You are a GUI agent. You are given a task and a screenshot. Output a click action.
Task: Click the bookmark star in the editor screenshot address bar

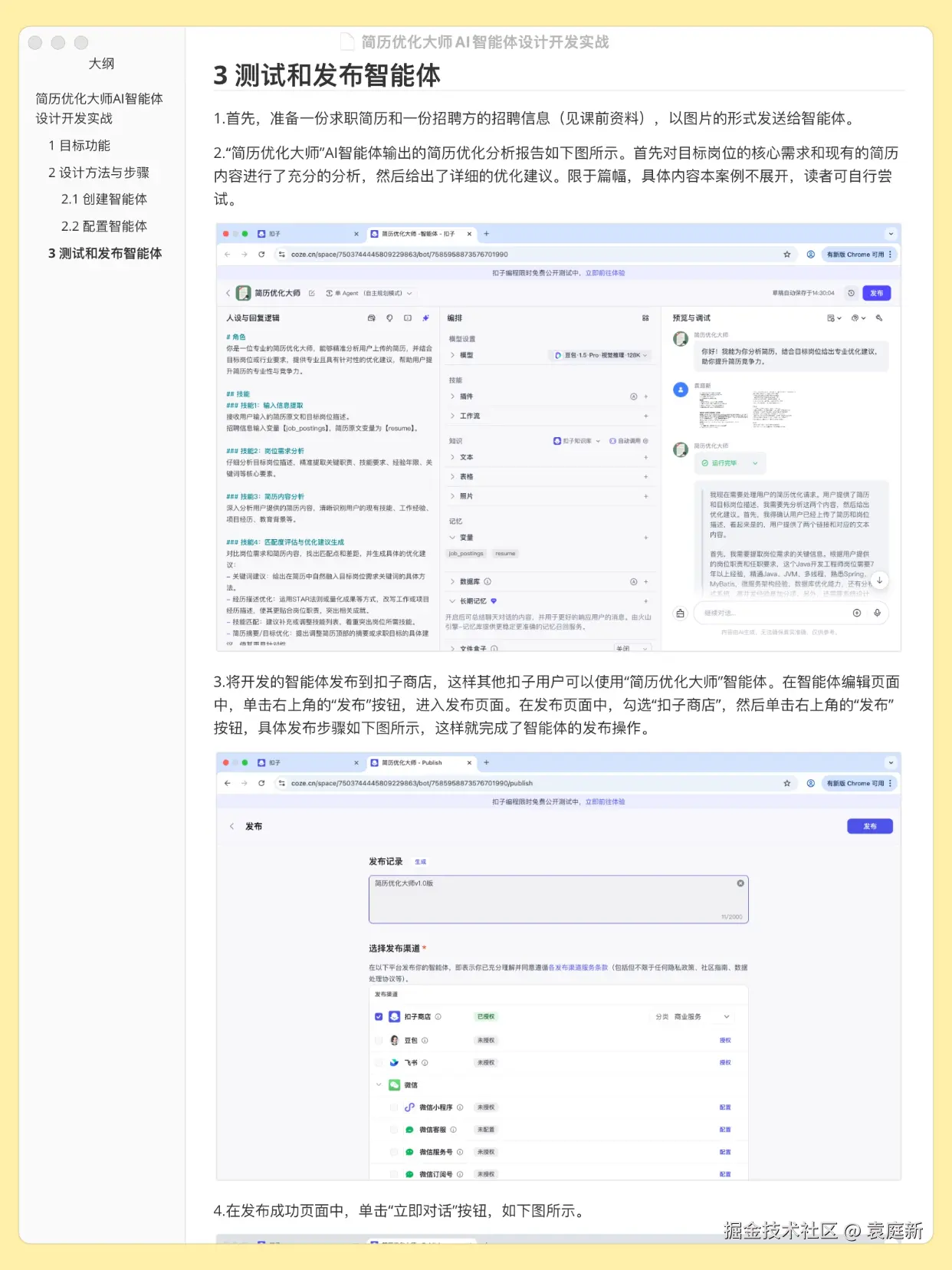click(x=786, y=255)
